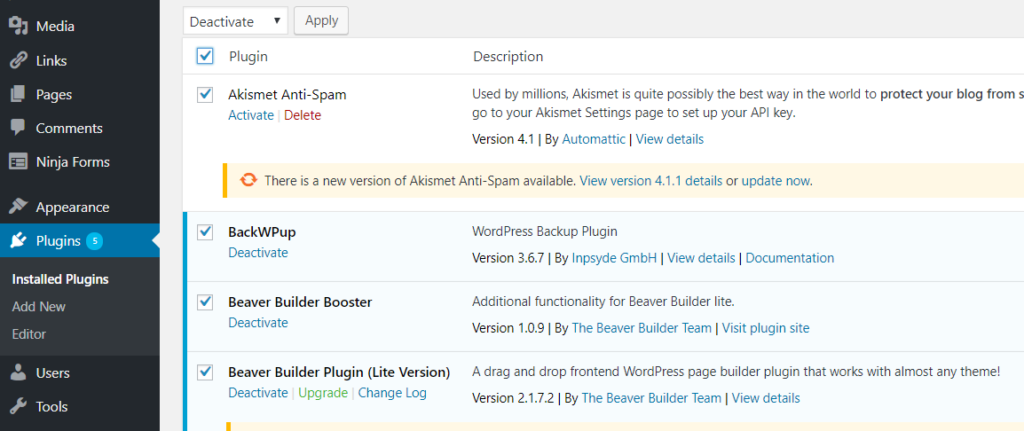Click 'WordPress Backup Plugin' description text
The image size is (1024, 431).
[544, 231]
